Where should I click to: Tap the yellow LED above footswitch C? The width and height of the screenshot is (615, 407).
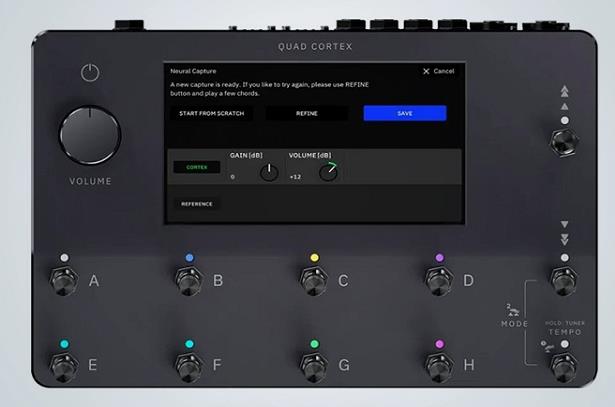click(315, 258)
